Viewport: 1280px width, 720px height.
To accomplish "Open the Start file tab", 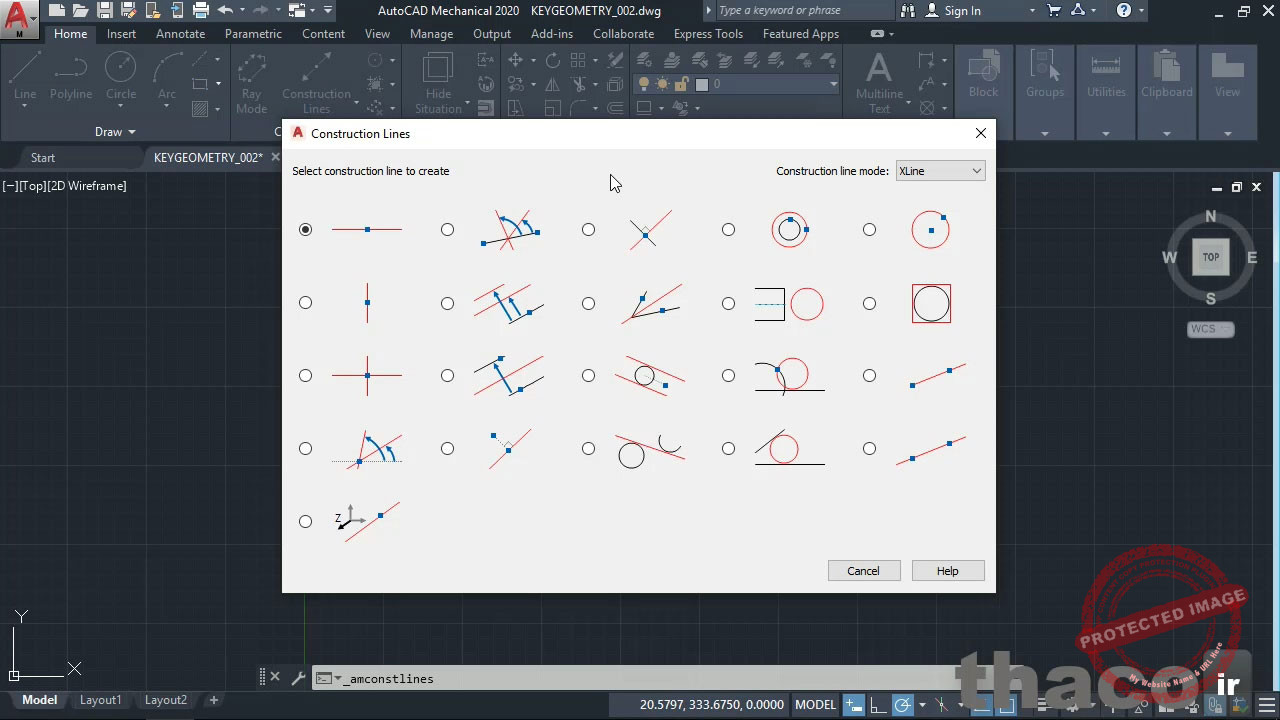I will 43,158.
